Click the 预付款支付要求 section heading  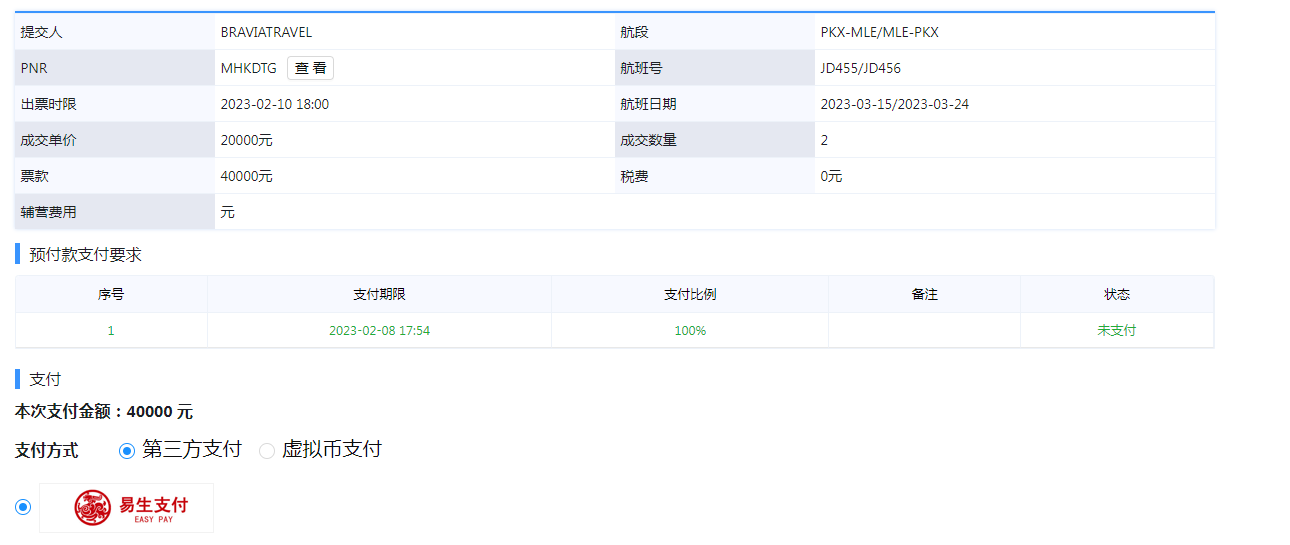tap(86, 255)
